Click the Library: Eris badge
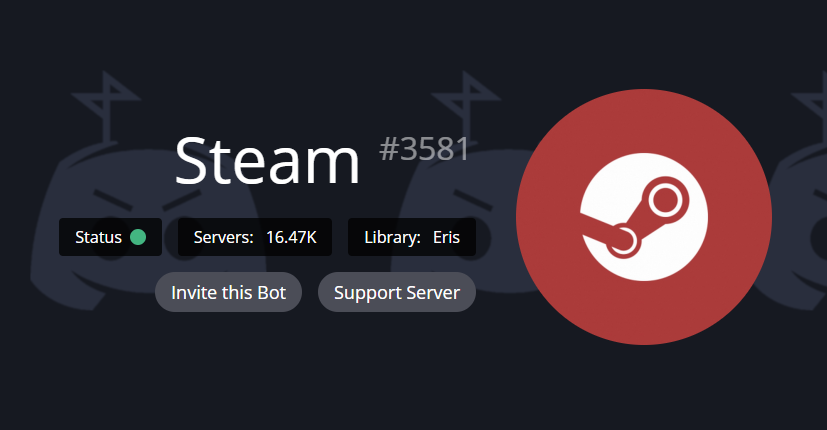 pyautogui.click(x=412, y=237)
